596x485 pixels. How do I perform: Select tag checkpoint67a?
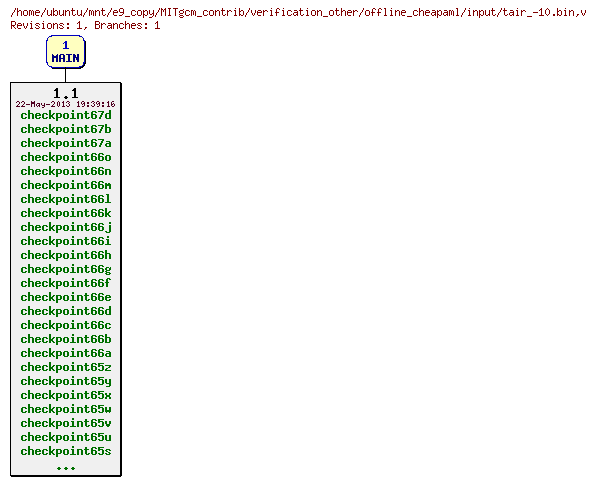(x=66, y=143)
